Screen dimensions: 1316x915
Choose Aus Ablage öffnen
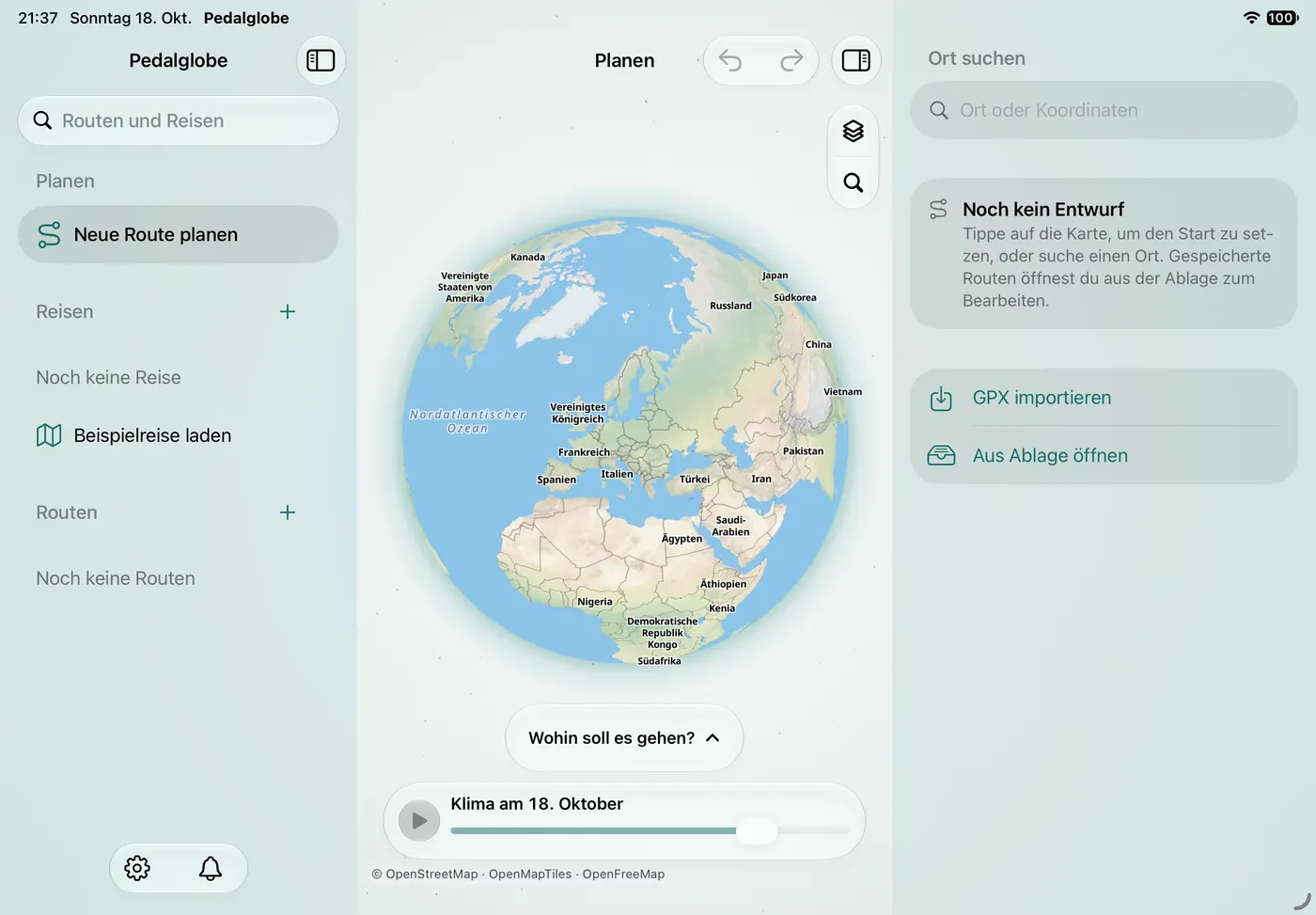1104,455
